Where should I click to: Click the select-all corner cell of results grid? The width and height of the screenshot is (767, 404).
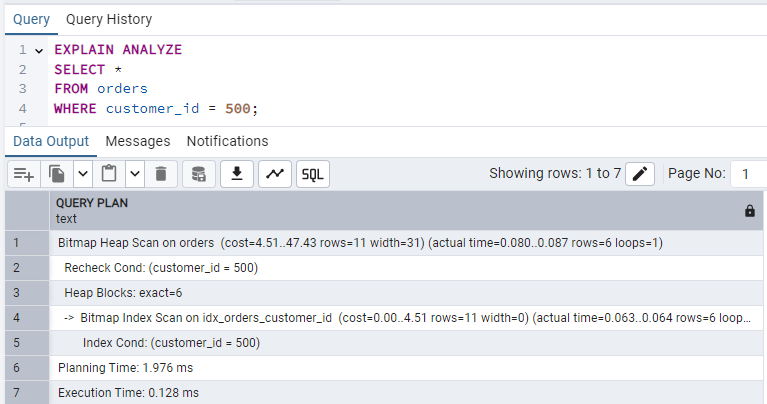click(27, 211)
